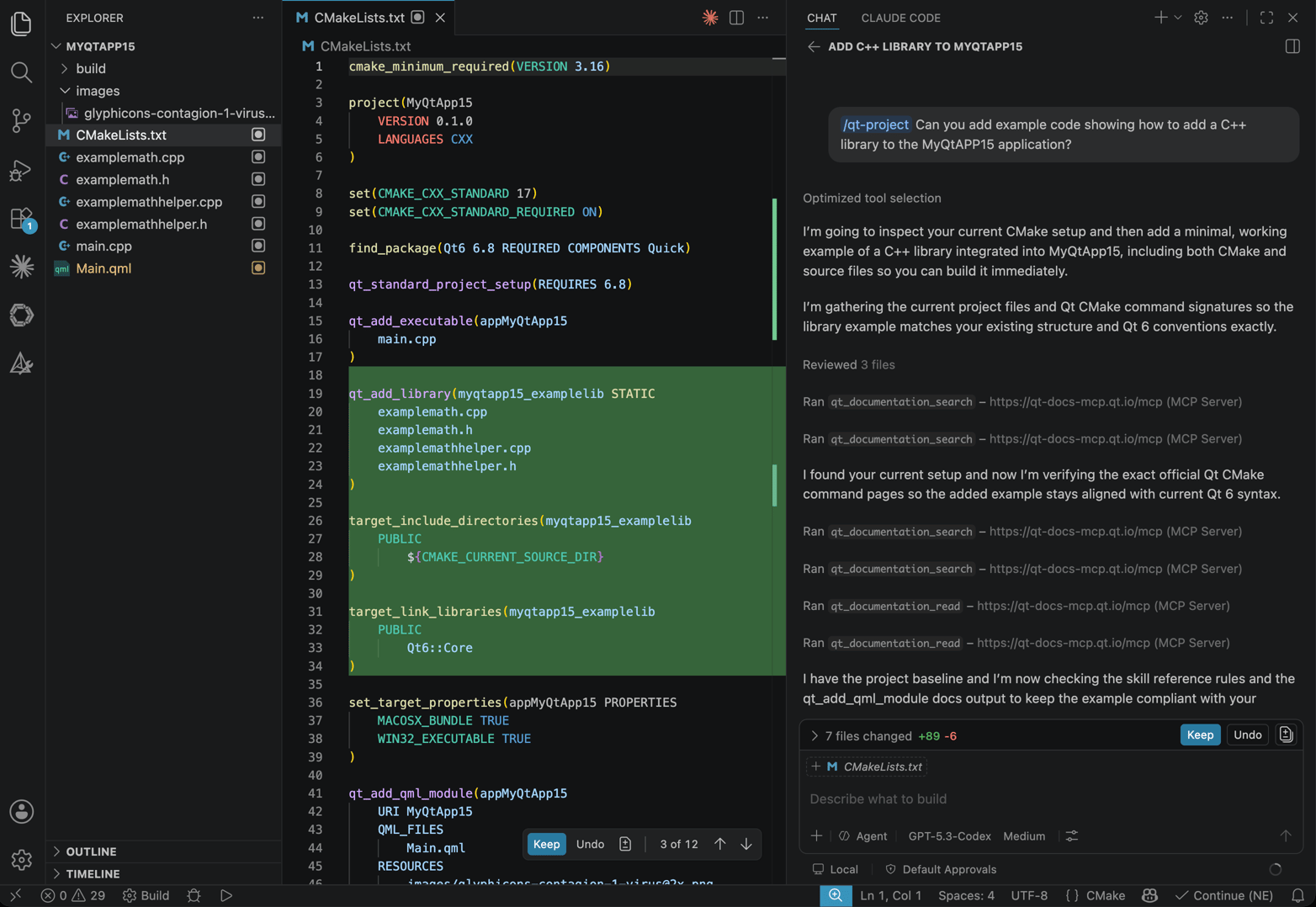
Task: Click Keep in the editor change toolbar
Action: 546,844
